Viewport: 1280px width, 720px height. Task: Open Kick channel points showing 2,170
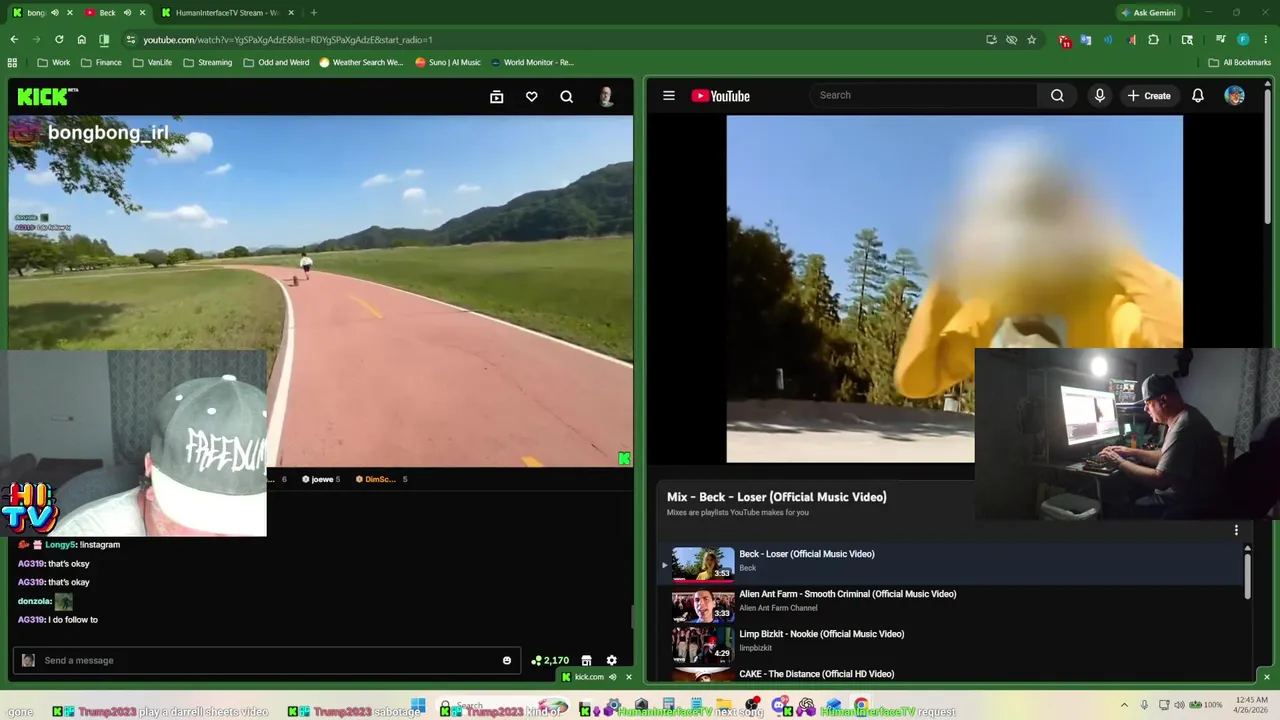click(x=550, y=660)
